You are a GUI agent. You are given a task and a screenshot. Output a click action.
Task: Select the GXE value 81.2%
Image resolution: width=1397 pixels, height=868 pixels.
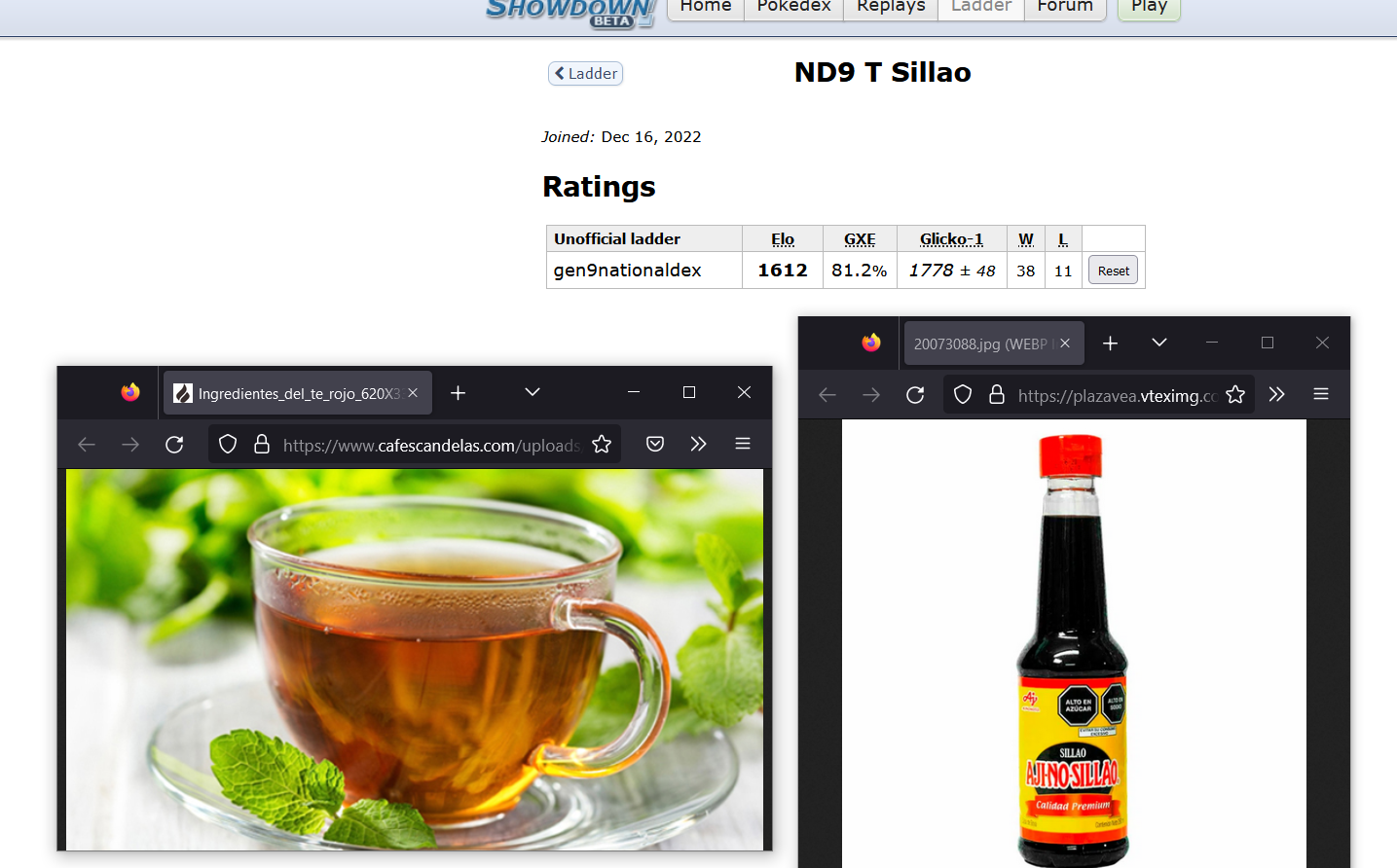(859, 271)
